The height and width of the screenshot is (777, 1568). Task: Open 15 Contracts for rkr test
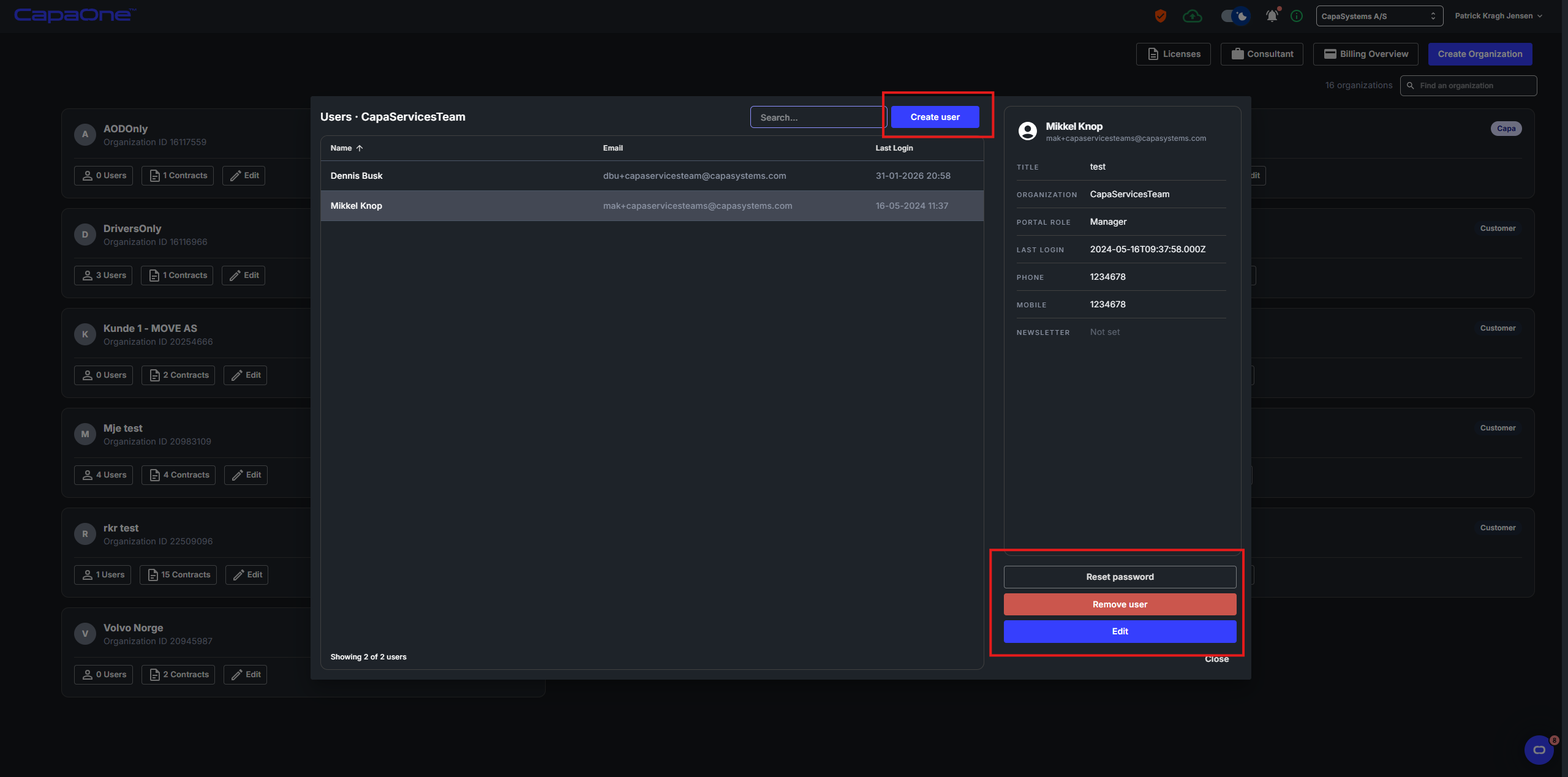pos(178,575)
